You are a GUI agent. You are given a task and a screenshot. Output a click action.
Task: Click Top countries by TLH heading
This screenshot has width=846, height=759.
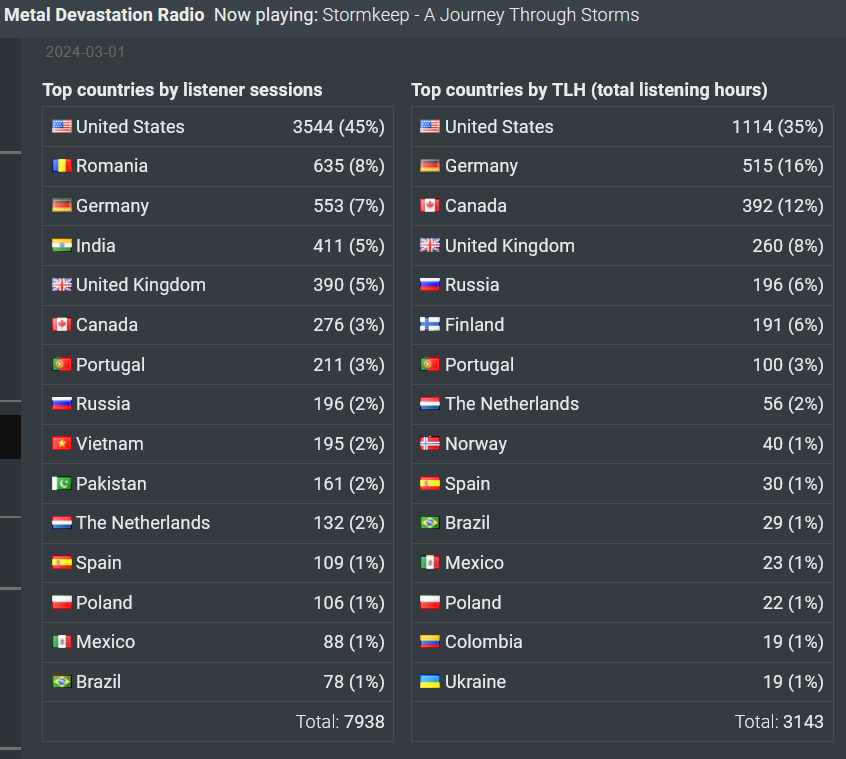point(589,90)
